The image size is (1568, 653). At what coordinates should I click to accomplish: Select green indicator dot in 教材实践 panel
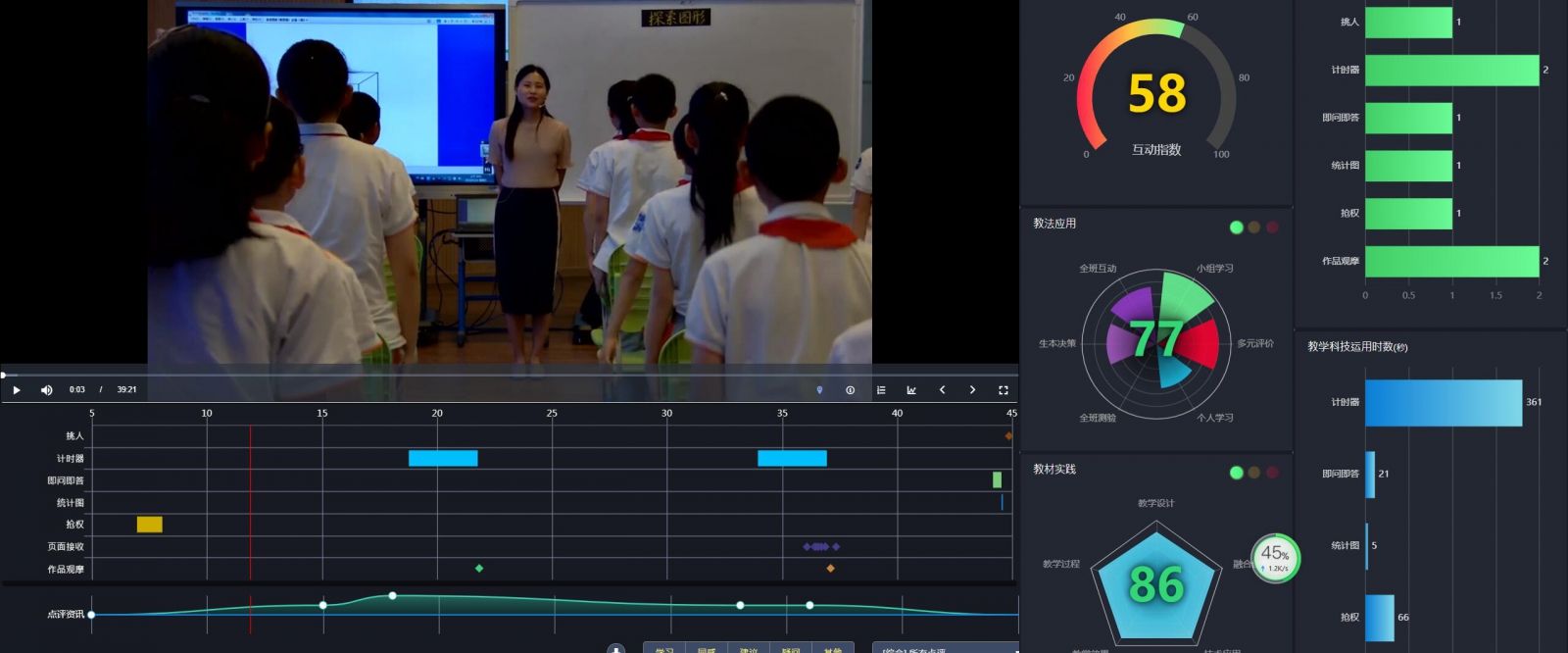coord(1236,473)
